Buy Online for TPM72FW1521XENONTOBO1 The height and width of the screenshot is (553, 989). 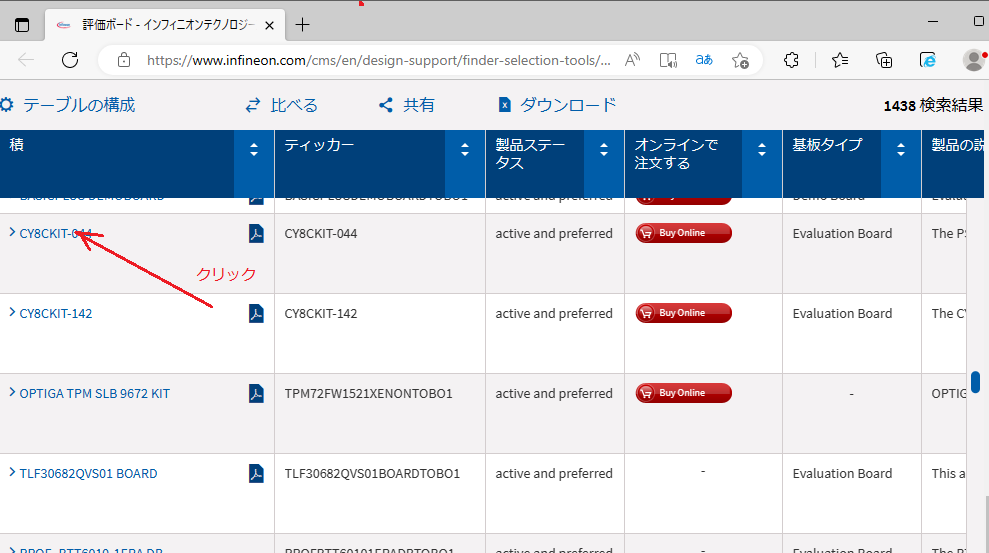[x=684, y=393]
